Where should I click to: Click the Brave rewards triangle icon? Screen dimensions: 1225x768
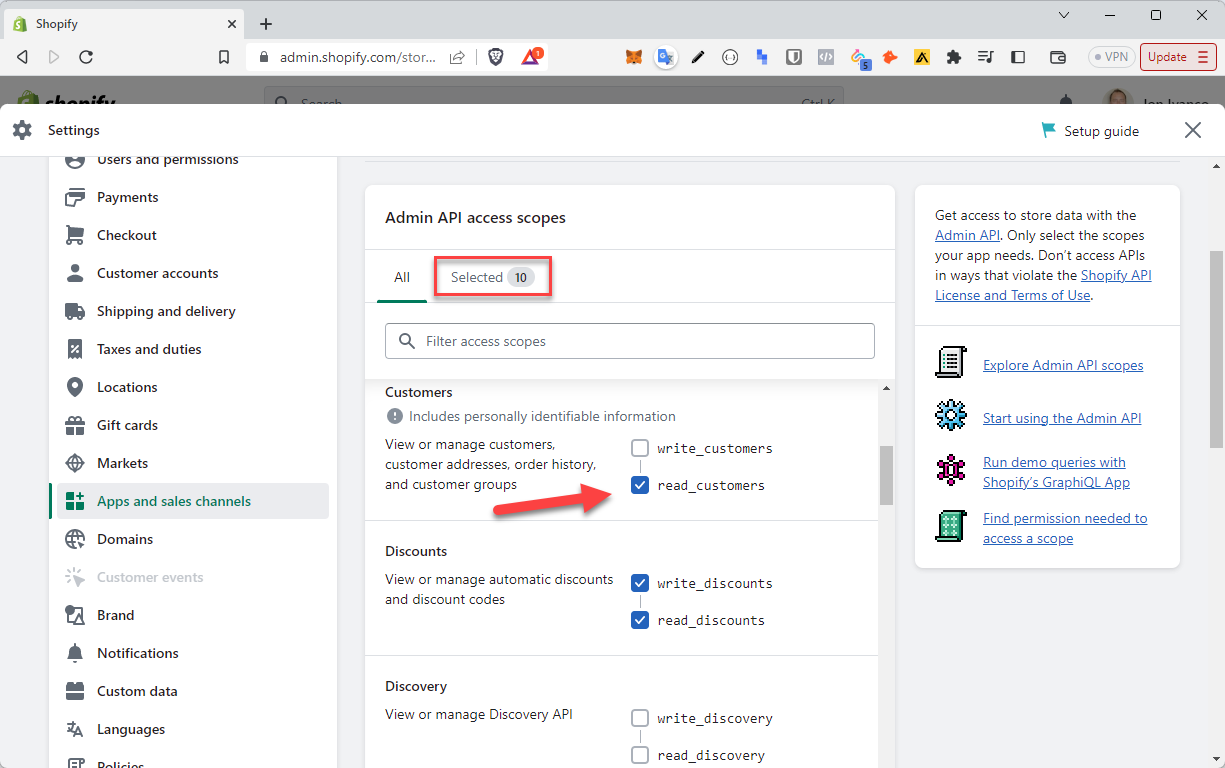coord(532,57)
